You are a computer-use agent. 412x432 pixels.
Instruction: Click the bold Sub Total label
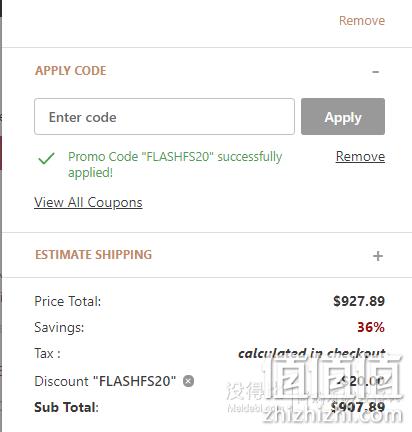pos(66,407)
